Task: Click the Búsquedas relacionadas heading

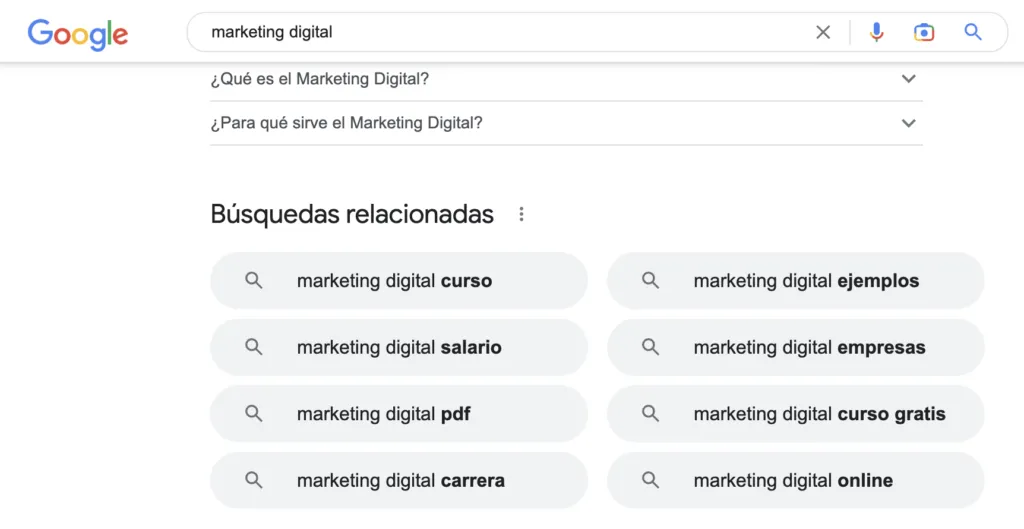Action: pyautogui.click(x=352, y=214)
